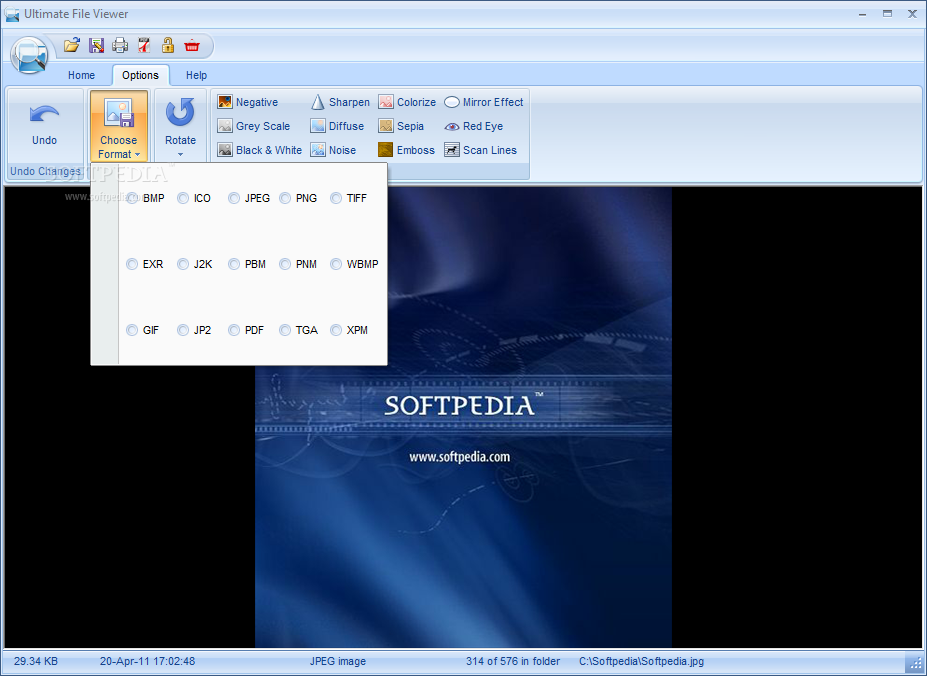Apply the Colorize effect
Viewport: 927px width, 676px height.
coord(407,102)
